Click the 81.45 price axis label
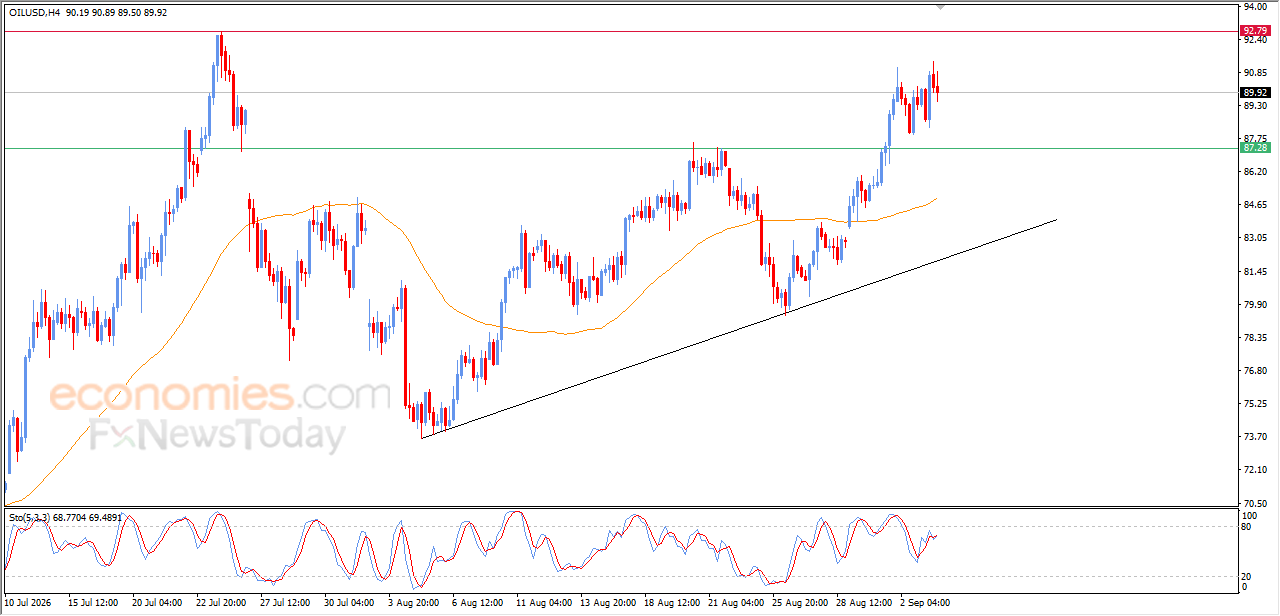The height and width of the screenshot is (616, 1280). [1255, 271]
